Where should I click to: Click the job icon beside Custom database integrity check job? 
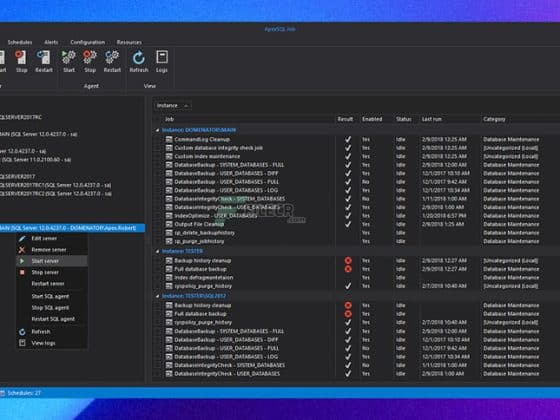(x=169, y=148)
